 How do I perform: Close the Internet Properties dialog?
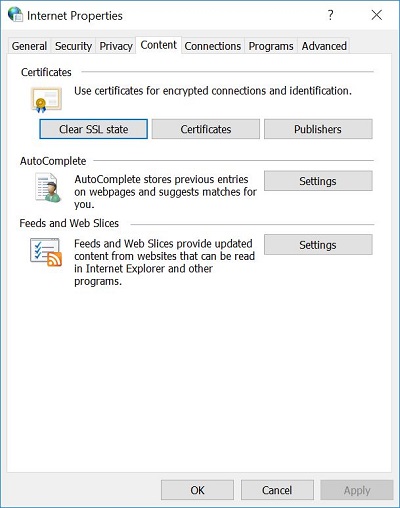pos(377,15)
